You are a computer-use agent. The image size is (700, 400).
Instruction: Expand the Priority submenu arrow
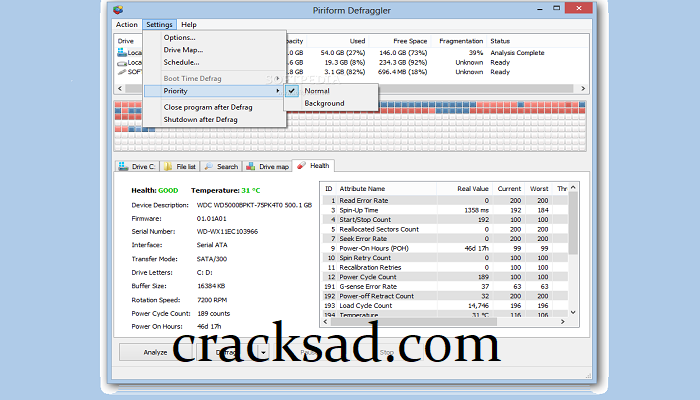[x=278, y=91]
